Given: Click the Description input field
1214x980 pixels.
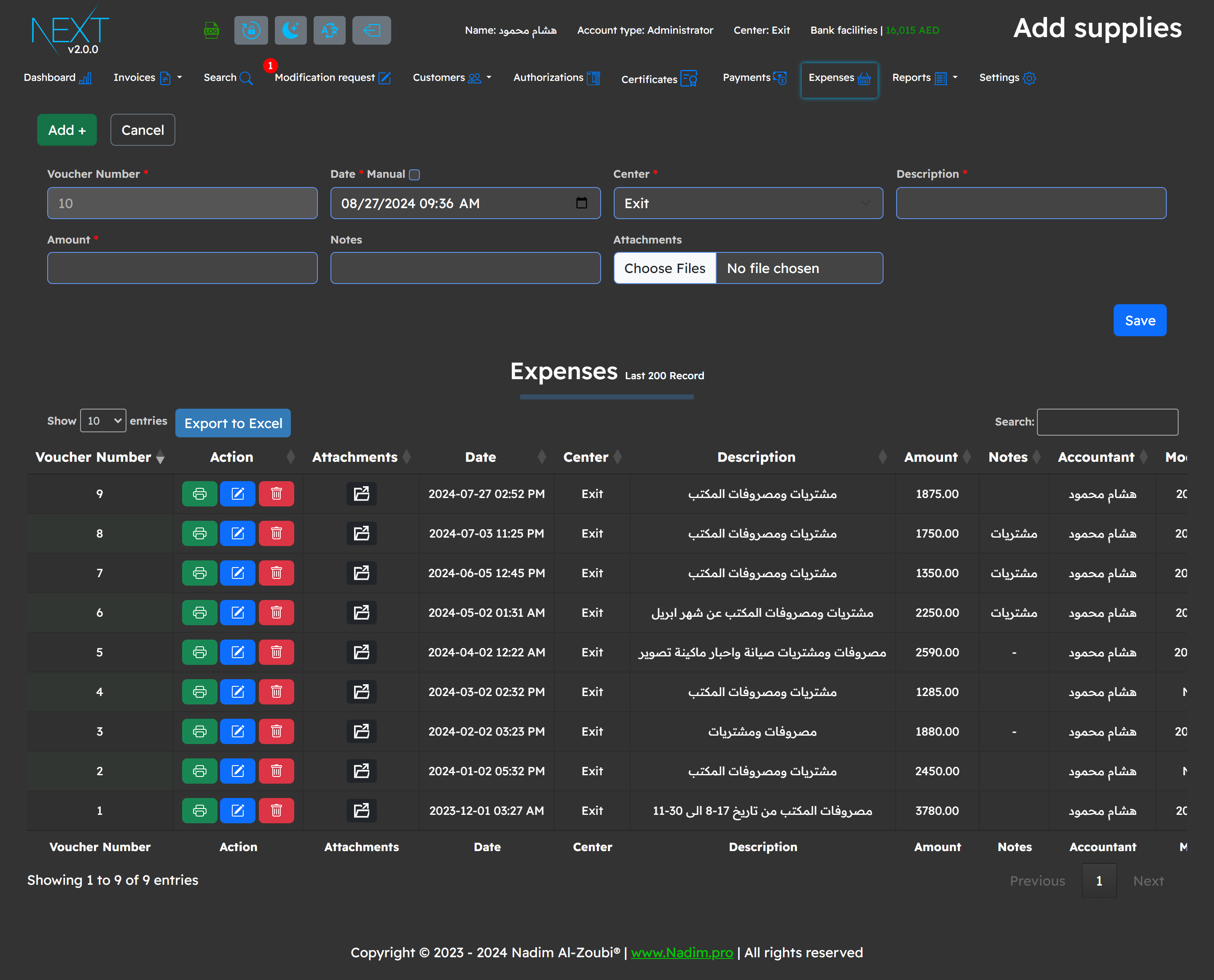Looking at the screenshot, I should pos(1031,203).
